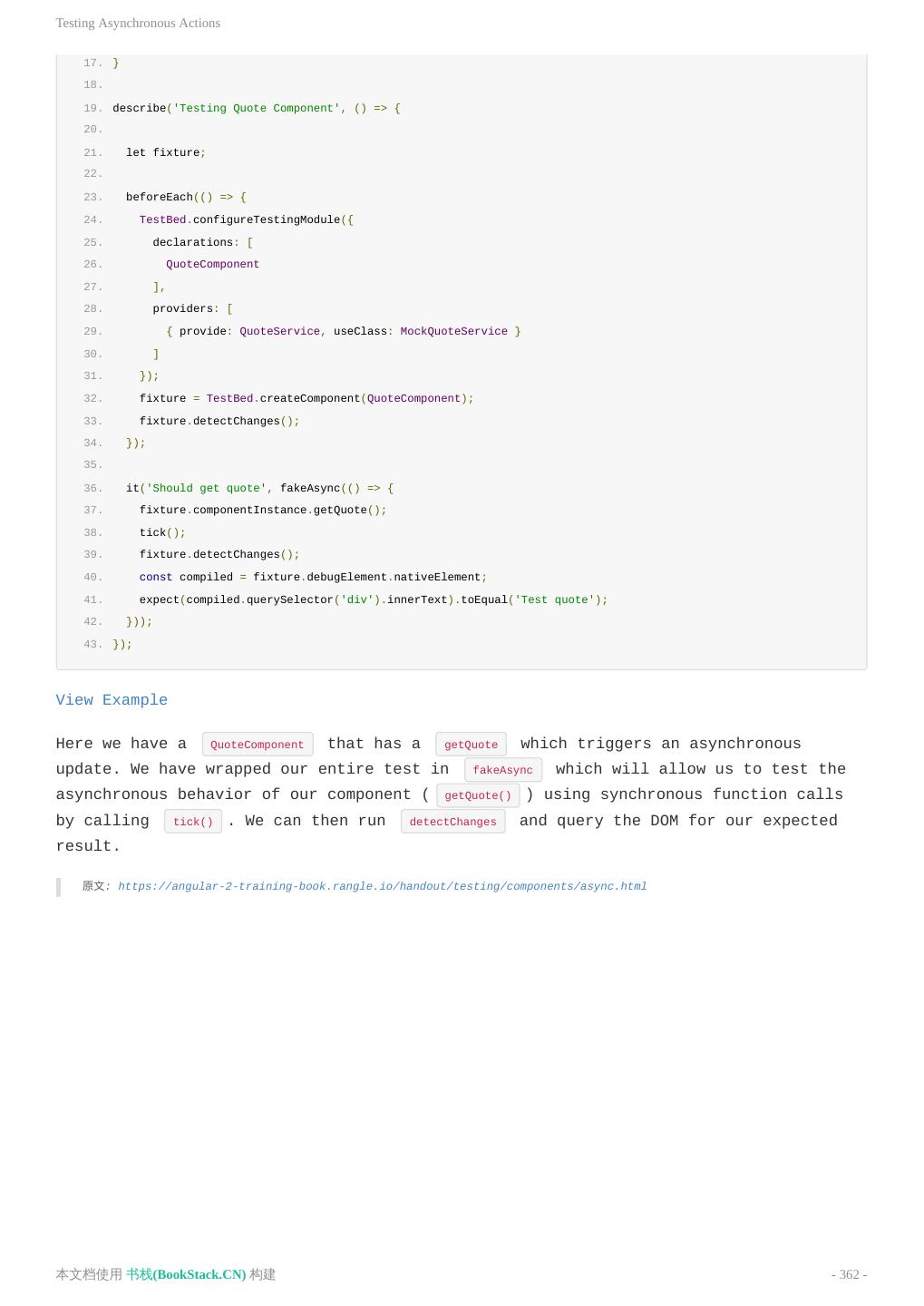The image size is (924, 1306).
Task: Click line number 38 beside tick() call
Action: [92, 532]
